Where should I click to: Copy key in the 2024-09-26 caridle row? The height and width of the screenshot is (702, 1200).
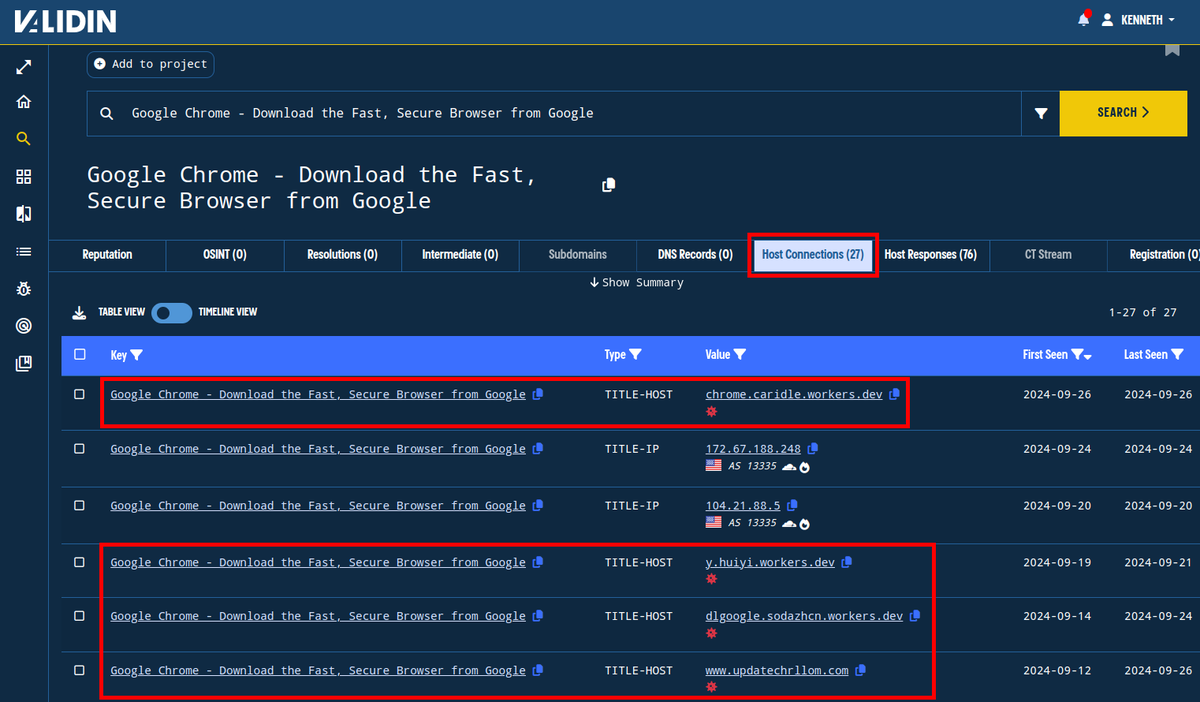(538, 394)
